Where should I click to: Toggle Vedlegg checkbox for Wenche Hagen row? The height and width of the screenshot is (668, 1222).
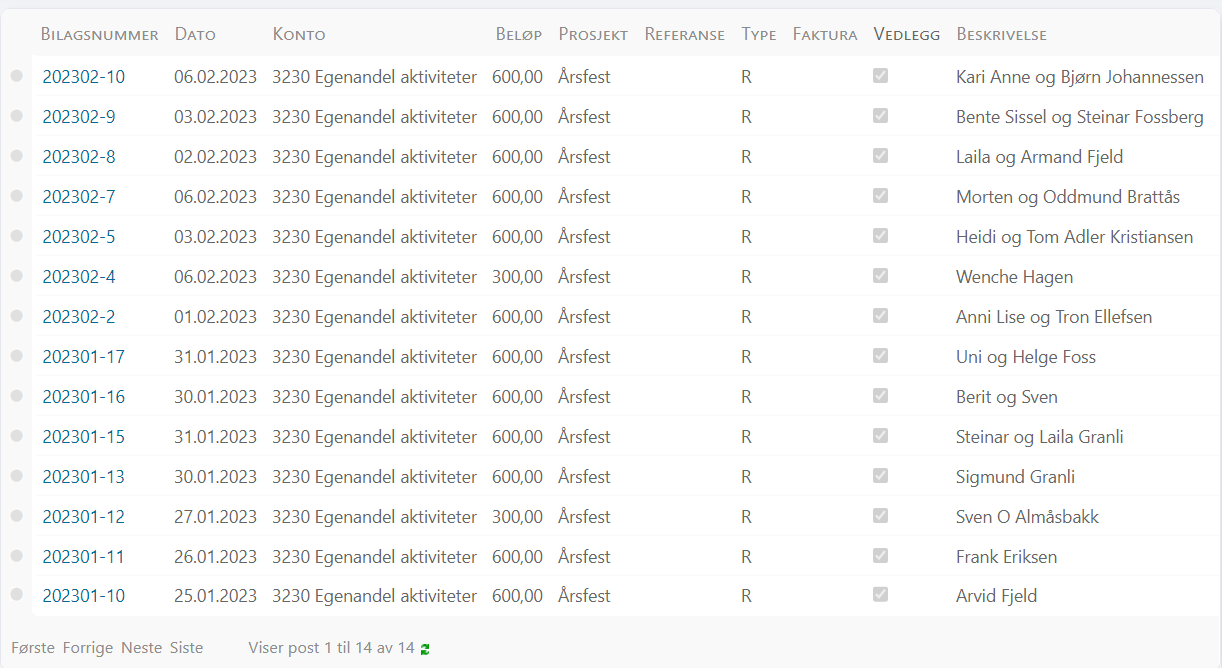point(880,276)
